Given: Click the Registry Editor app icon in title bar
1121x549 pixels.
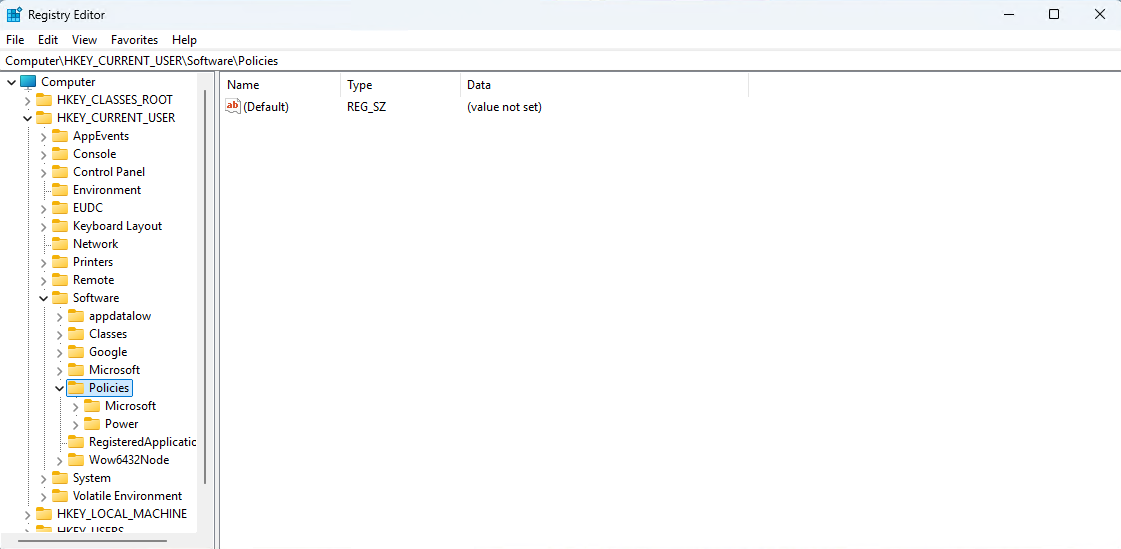Looking at the screenshot, I should [14, 15].
